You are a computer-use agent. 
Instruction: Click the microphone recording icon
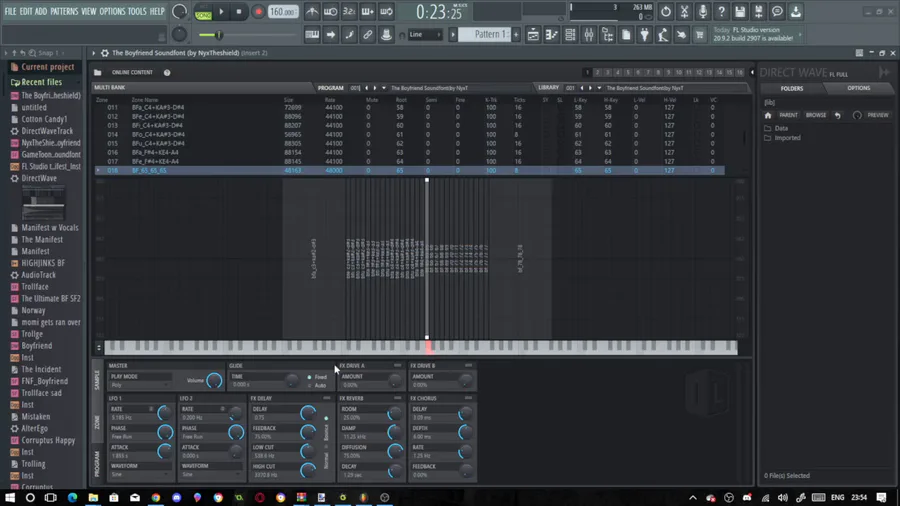click(x=703, y=11)
